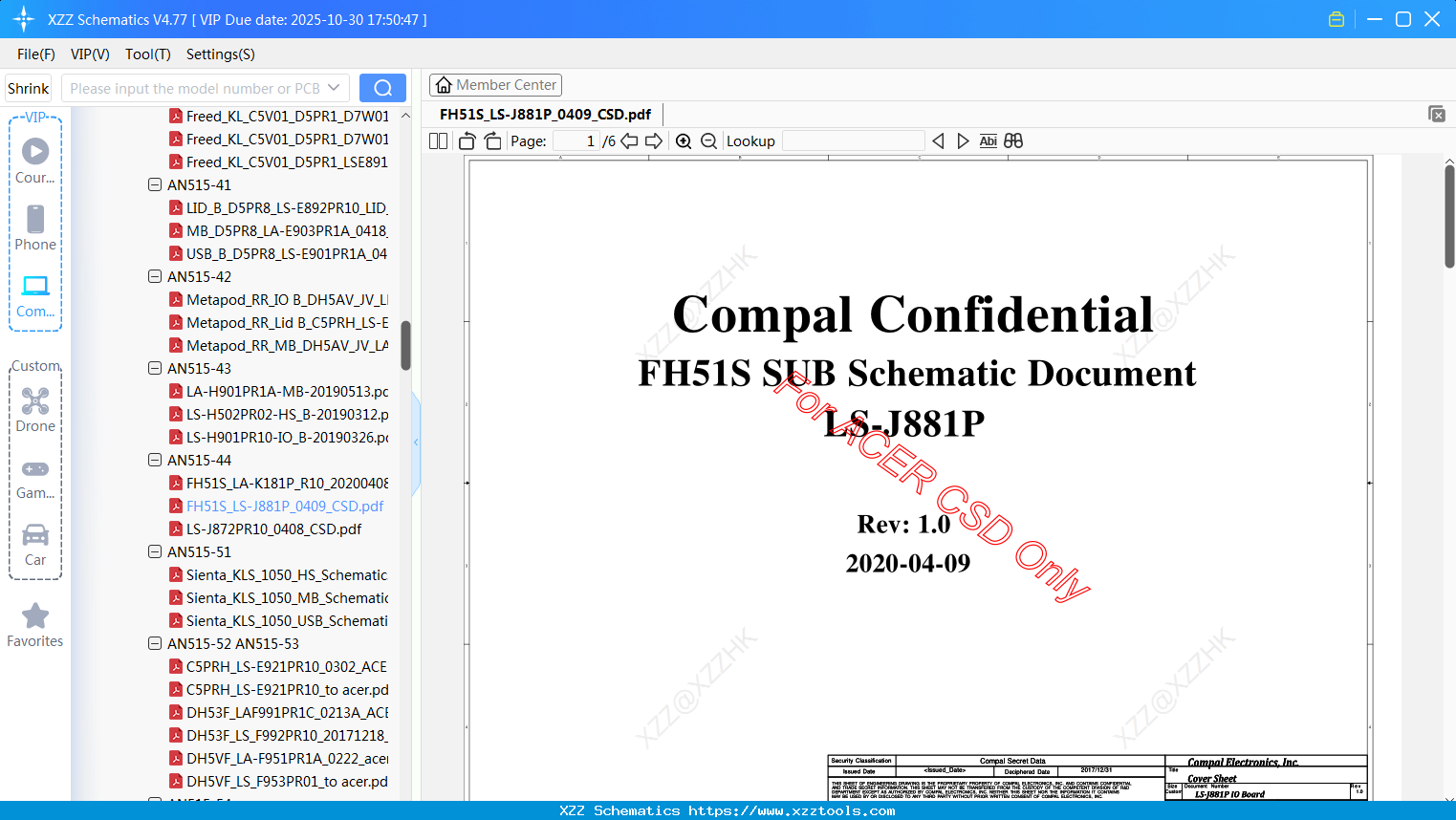Rotate the page counterclockwise
Image resolution: width=1456 pixels, height=820 pixels.
[x=467, y=141]
